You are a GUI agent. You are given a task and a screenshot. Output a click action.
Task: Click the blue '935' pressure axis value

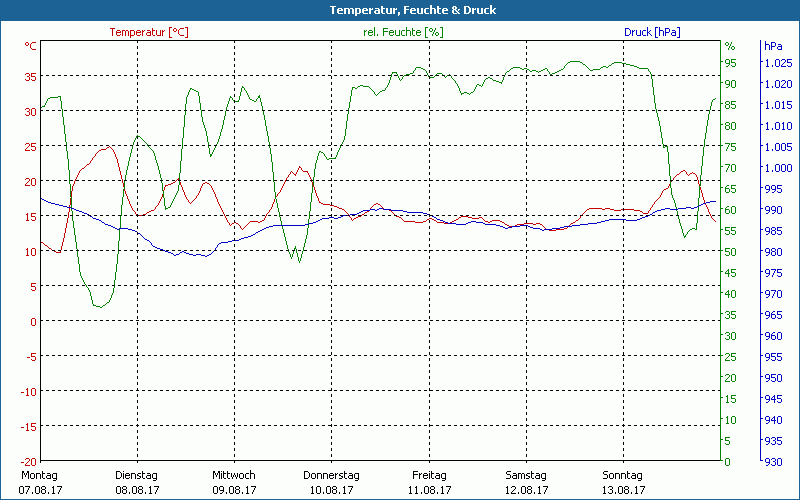[x=773, y=441]
